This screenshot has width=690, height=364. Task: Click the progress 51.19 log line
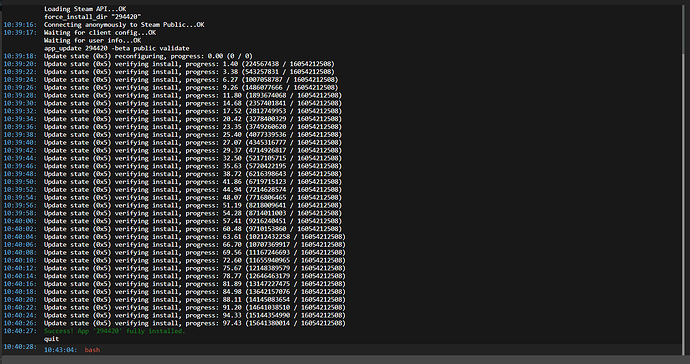point(193,206)
